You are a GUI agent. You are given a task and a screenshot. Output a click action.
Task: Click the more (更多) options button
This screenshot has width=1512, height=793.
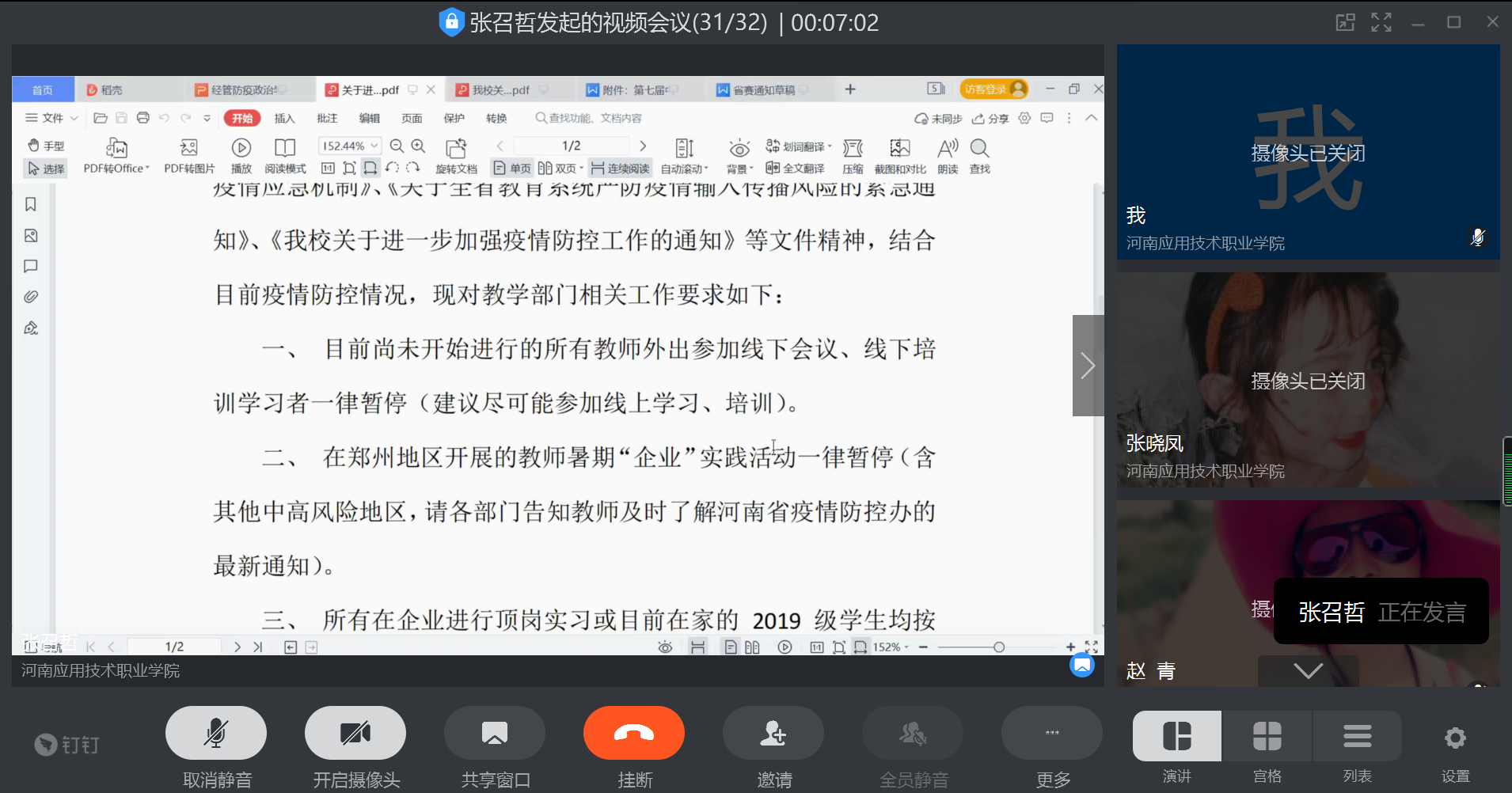pos(1051,733)
